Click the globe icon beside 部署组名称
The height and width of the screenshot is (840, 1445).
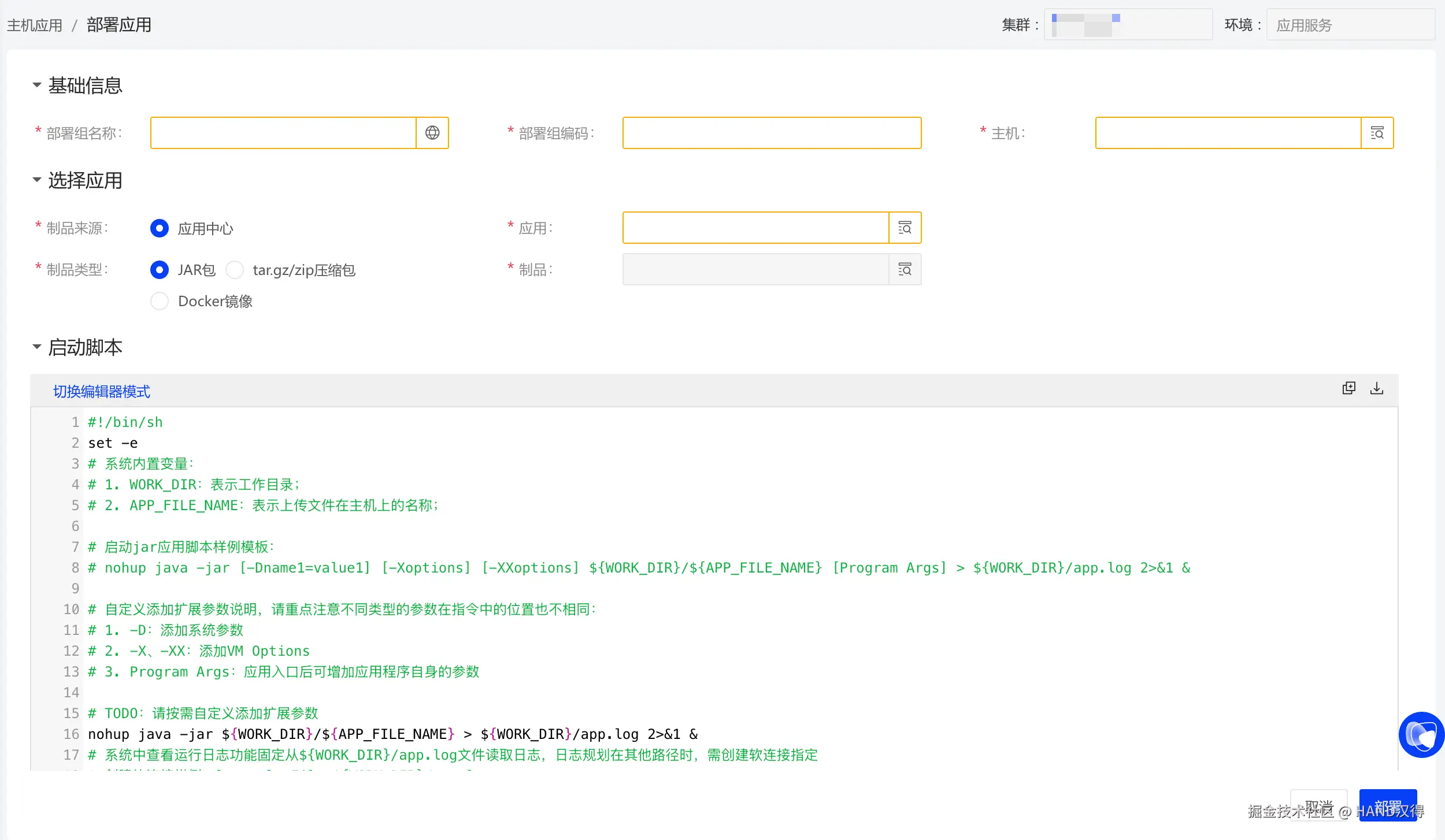[432, 133]
